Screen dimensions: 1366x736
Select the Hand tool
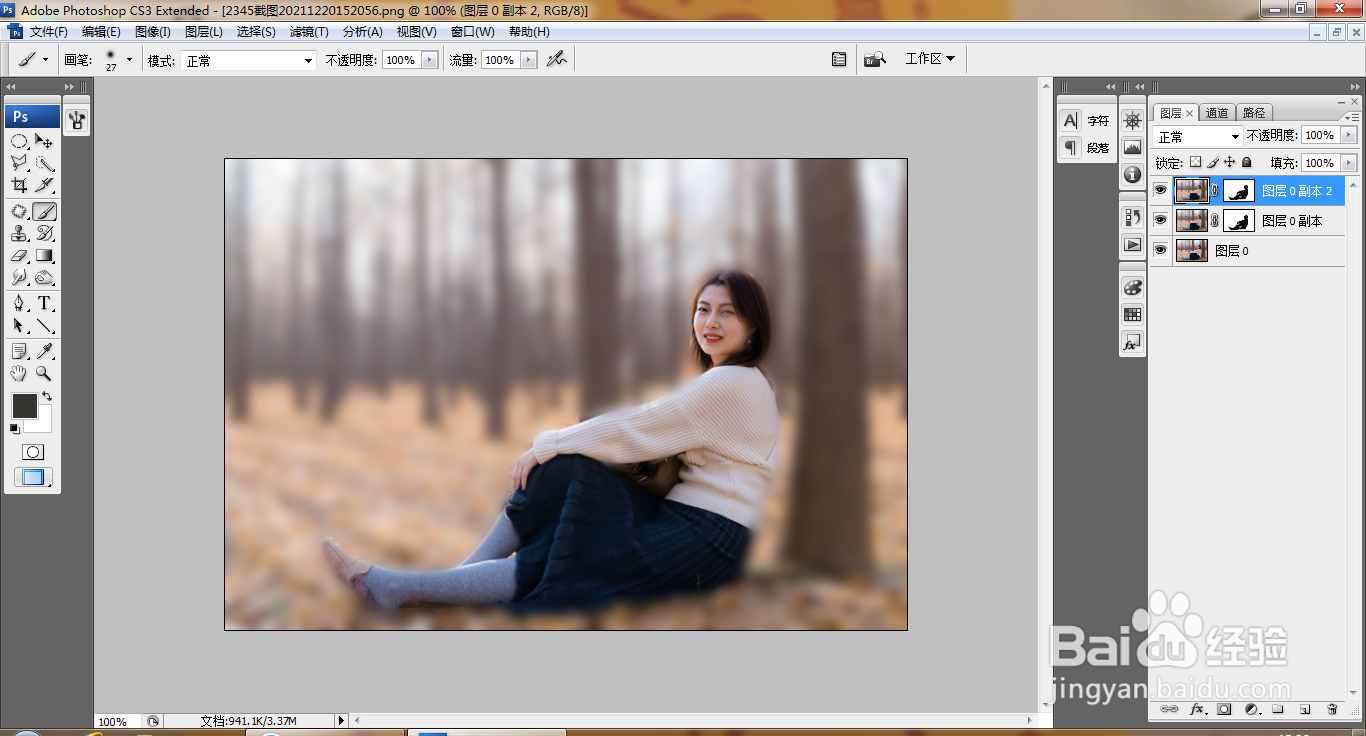pyautogui.click(x=19, y=374)
